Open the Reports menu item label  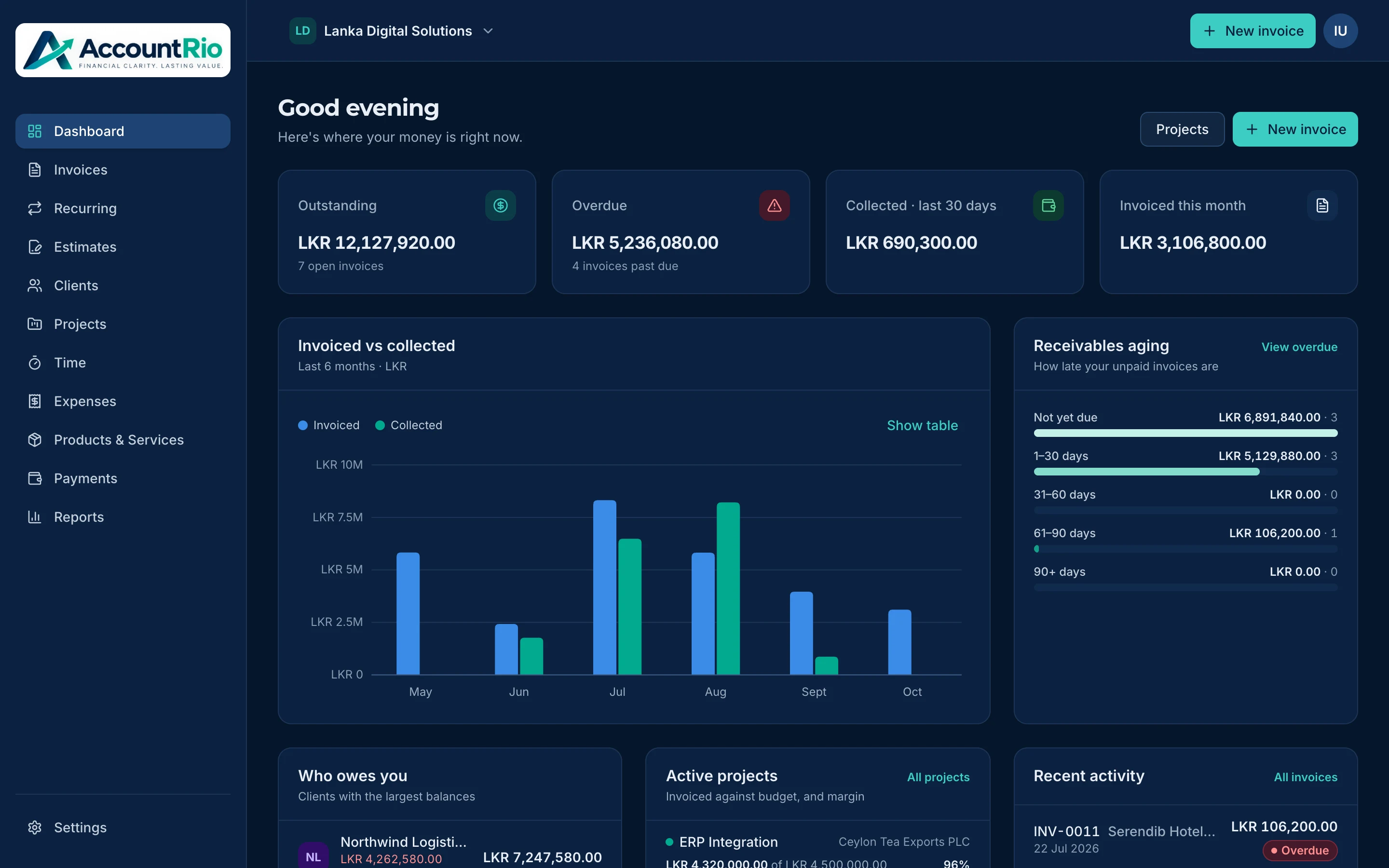79,516
